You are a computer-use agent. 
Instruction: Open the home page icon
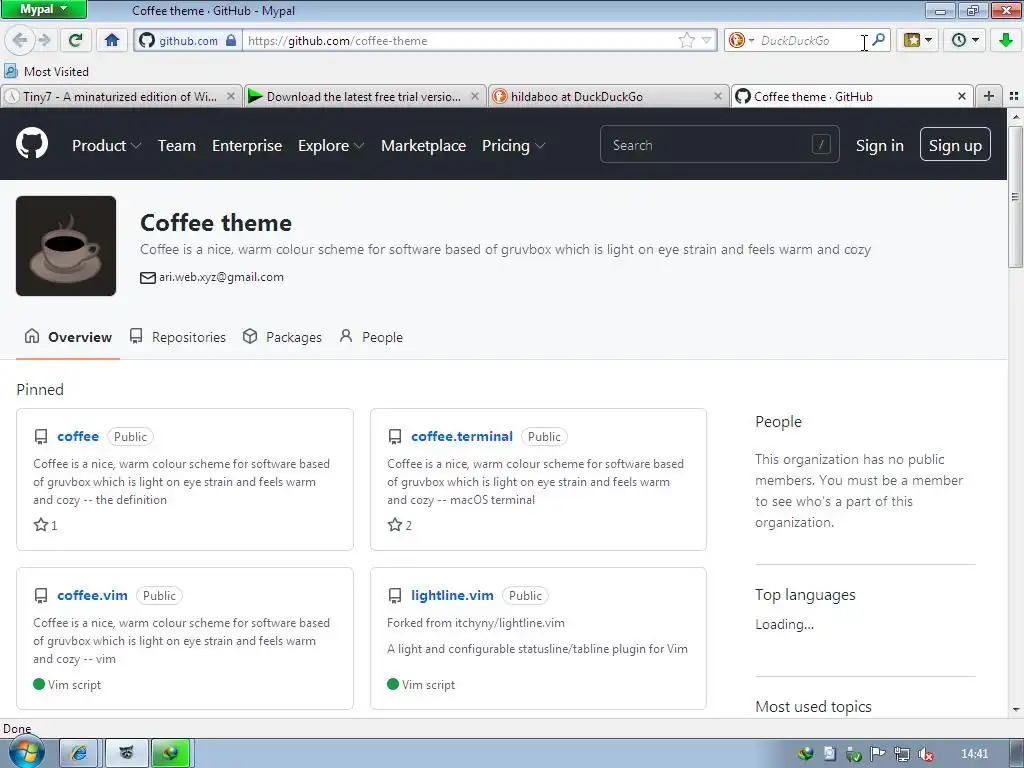click(x=112, y=40)
